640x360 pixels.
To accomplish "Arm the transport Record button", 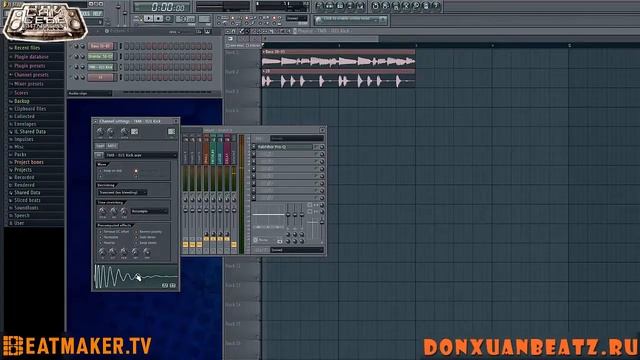I will click(x=168, y=19).
